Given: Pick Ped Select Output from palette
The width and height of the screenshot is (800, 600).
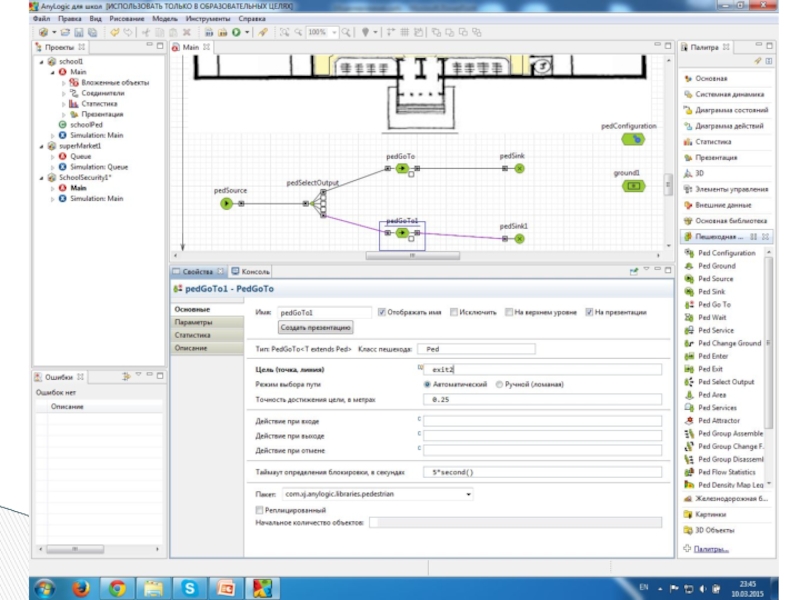Looking at the screenshot, I should tap(727, 382).
